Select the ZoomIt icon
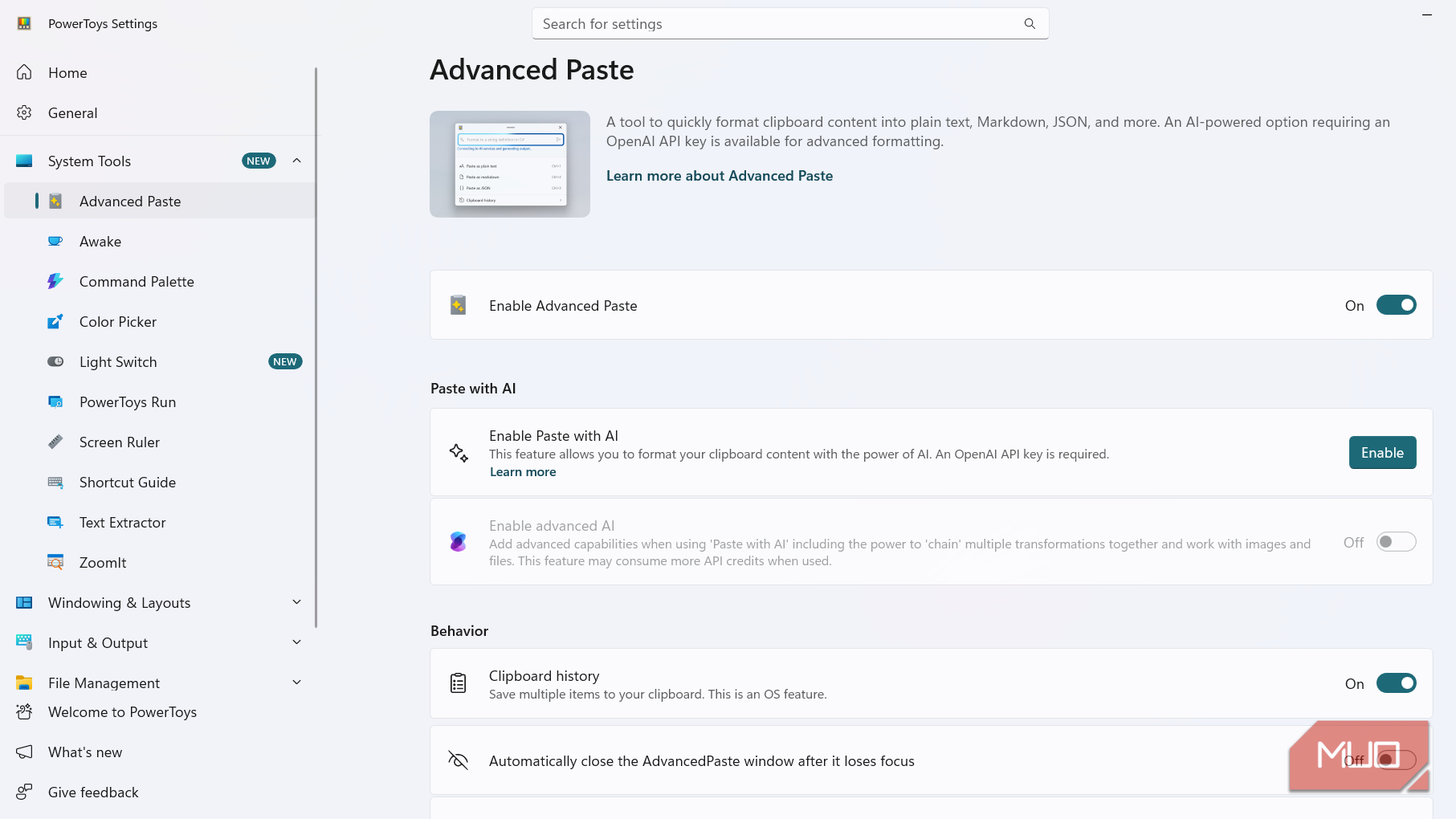Viewport: 1456px width, 819px height. pos(55,562)
